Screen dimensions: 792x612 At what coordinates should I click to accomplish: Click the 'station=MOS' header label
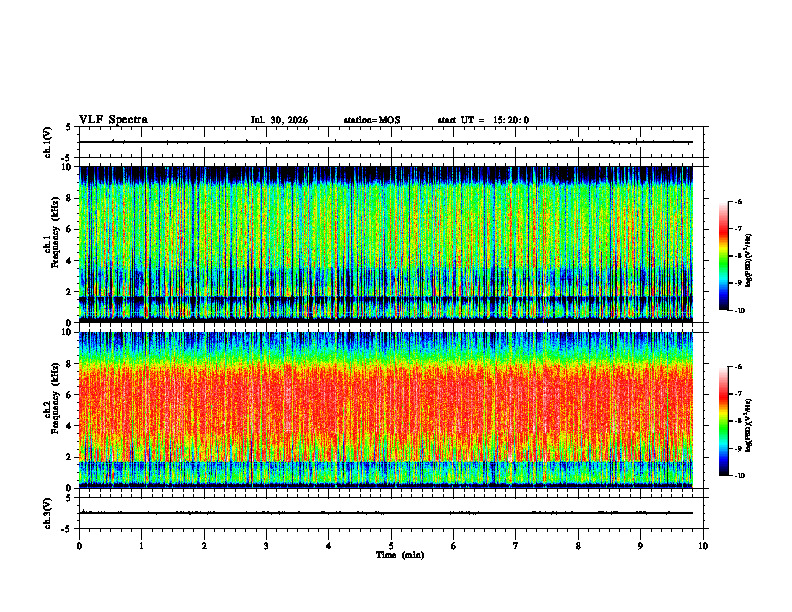pos(372,120)
